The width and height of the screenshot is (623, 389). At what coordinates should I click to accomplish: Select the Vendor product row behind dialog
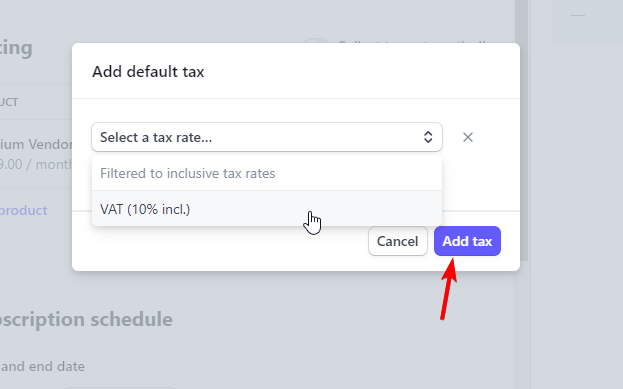(x=36, y=153)
